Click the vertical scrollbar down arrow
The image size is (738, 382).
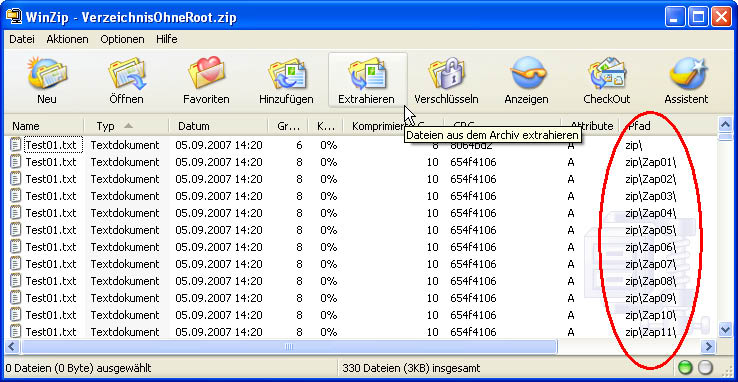click(725, 330)
